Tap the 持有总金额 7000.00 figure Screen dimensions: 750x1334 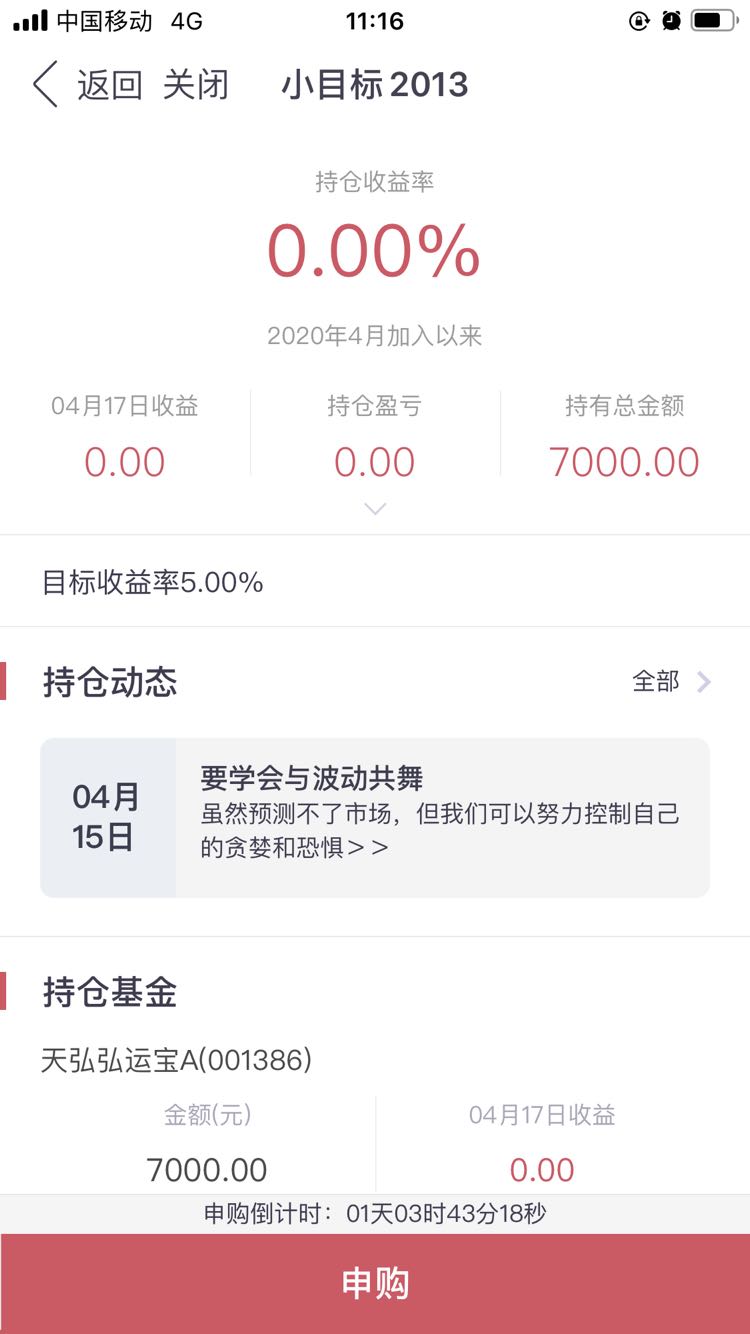(624, 462)
